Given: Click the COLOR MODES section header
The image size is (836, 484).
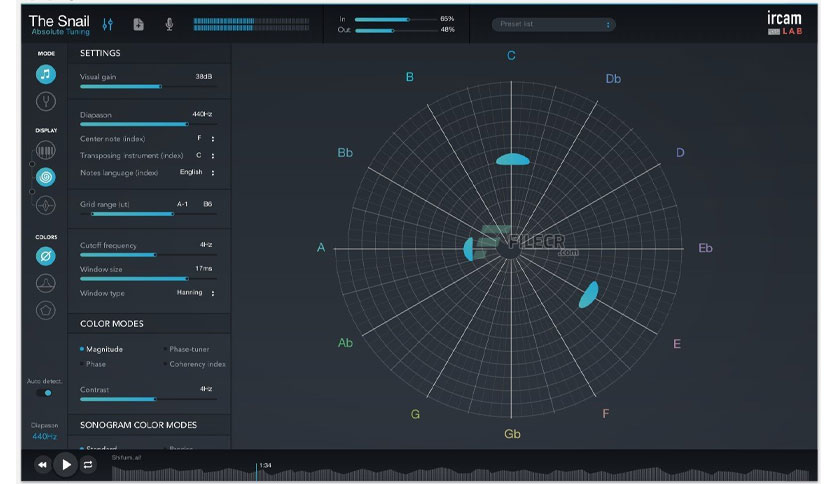Looking at the screenshot, I should 111,324.
